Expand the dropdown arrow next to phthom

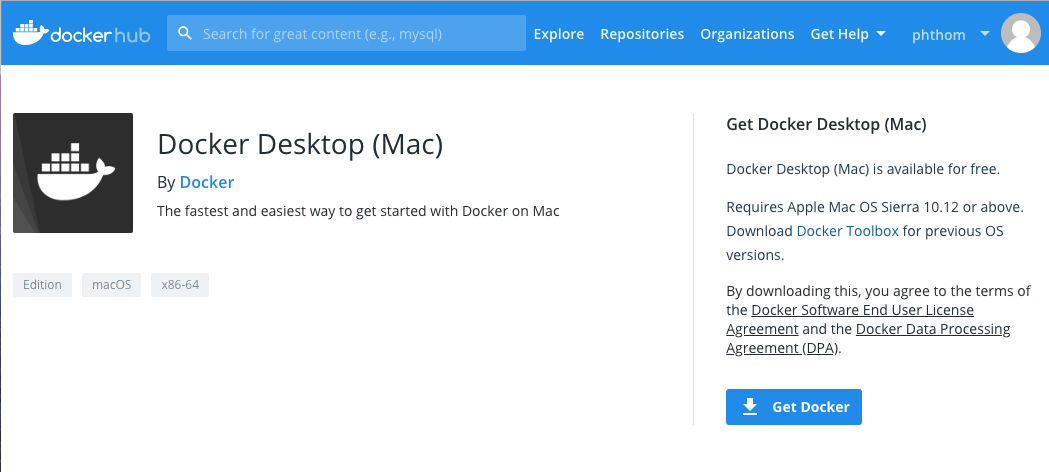tap(985, 34)
